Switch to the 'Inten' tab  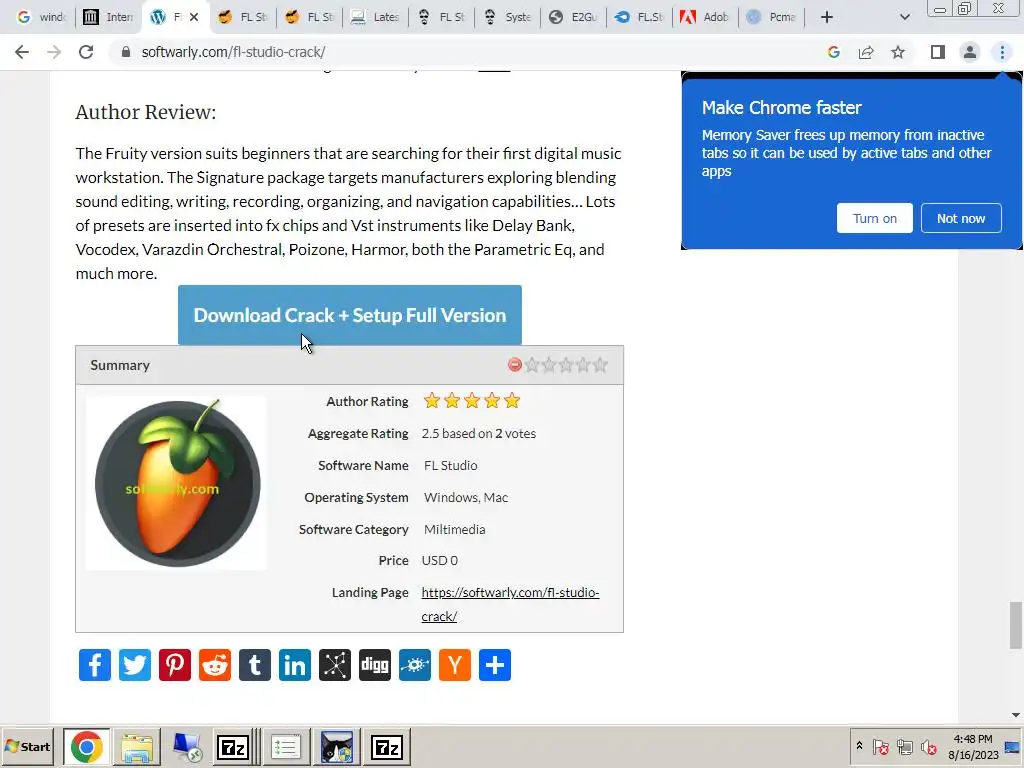coord(108,17)
